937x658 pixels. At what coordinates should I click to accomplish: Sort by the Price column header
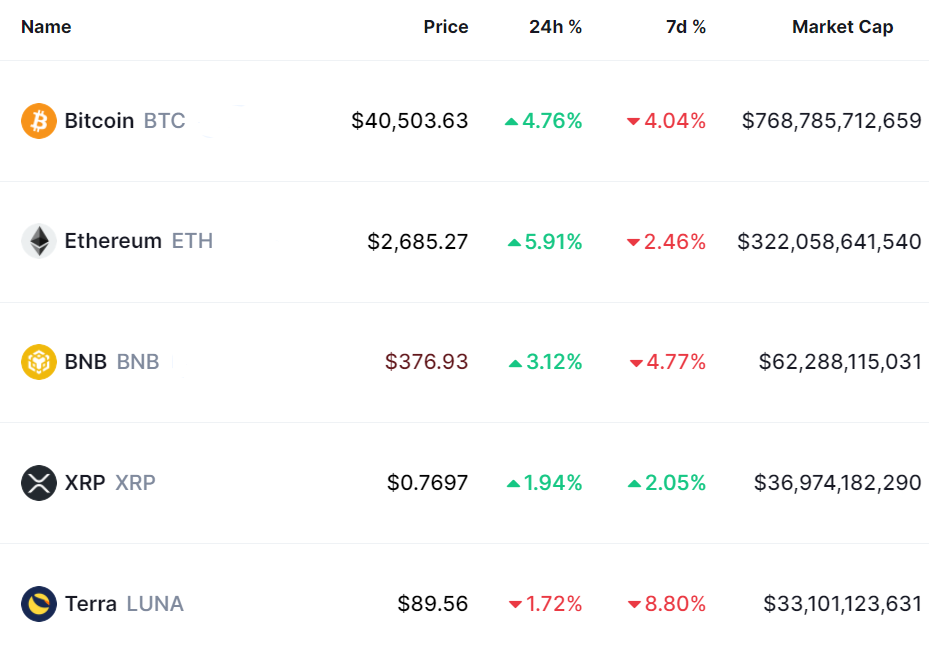coord(445,27)
